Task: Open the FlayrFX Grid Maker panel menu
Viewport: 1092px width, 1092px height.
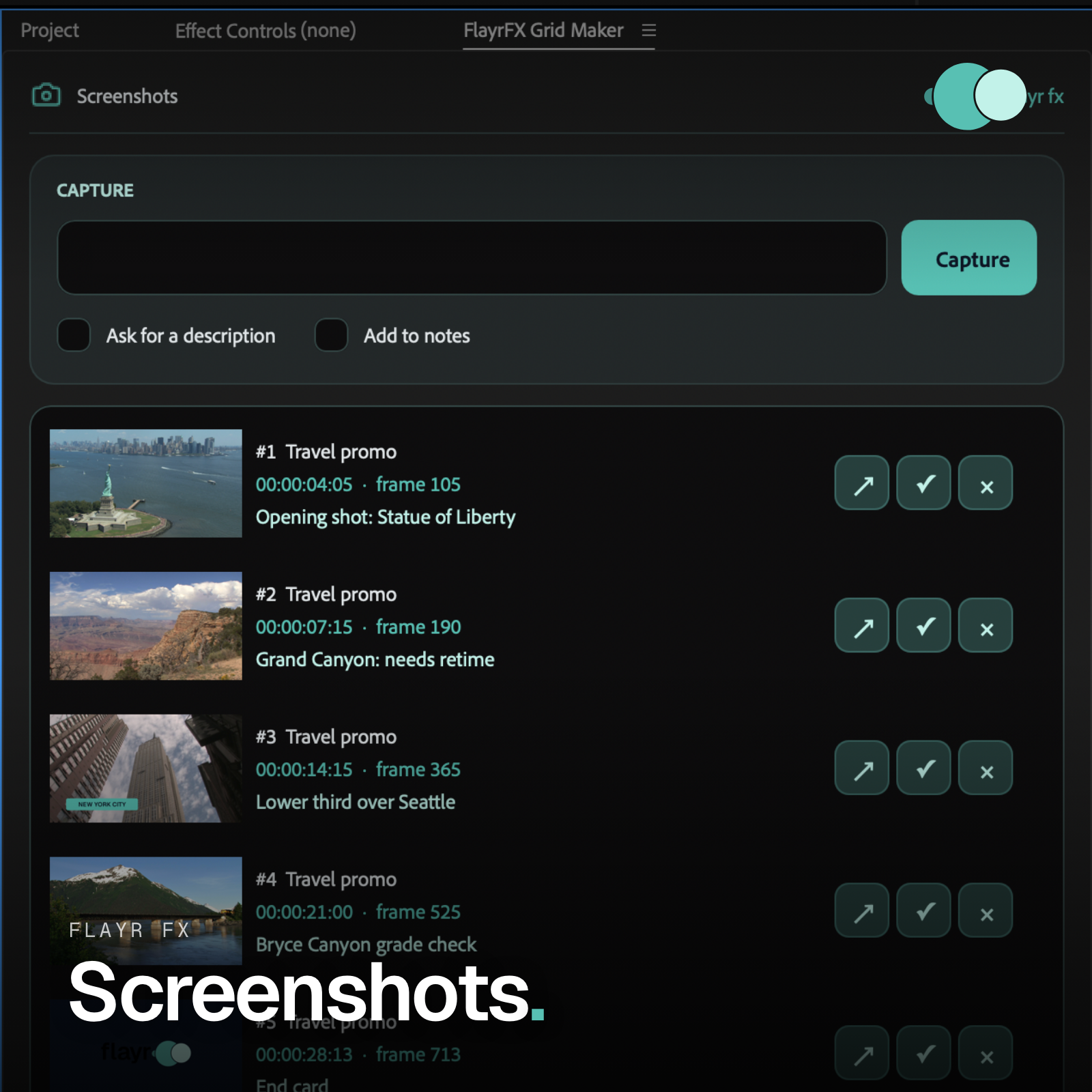Action: point(648,30)
